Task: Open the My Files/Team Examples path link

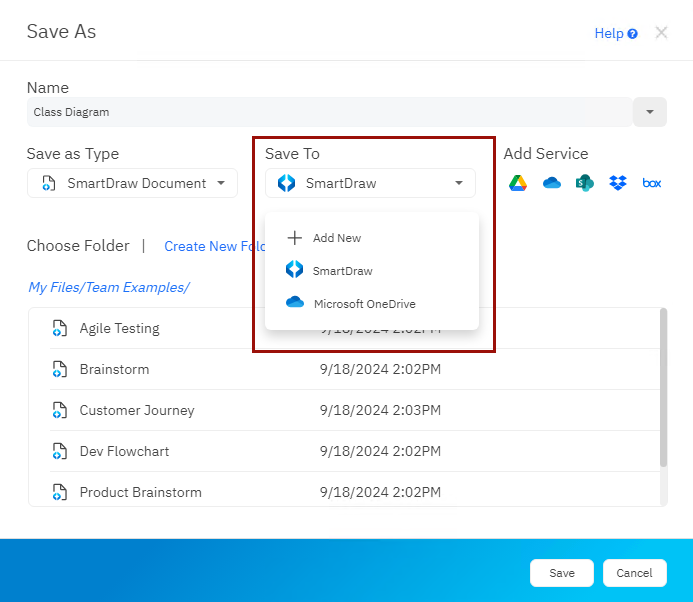Action: 108,287
